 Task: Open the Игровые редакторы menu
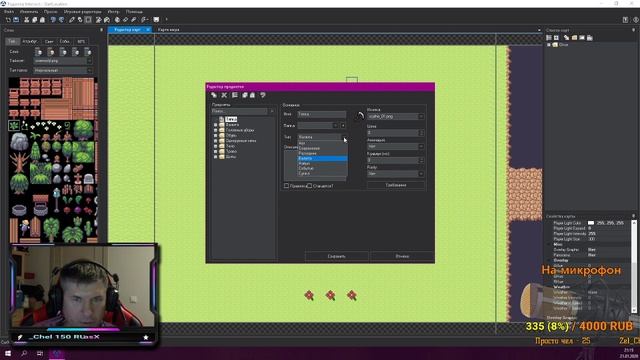(82, 12)
